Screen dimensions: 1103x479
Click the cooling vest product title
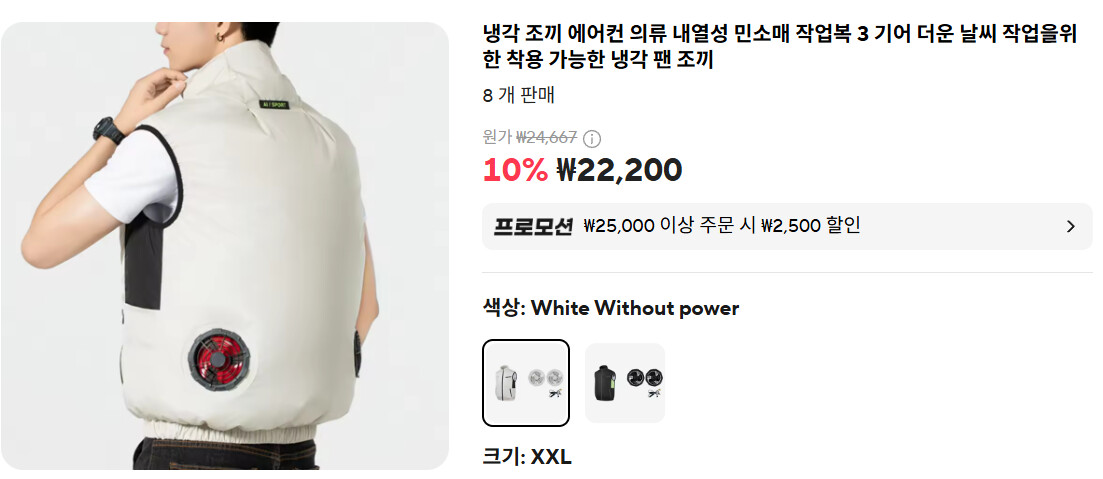pos(780,48)
